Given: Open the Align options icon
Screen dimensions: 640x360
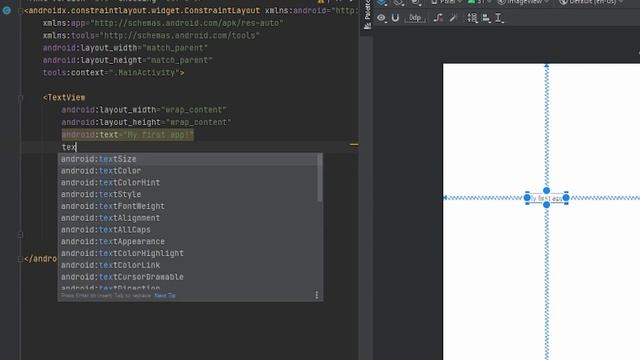Looking at the screenshot, I should [486, 18].
